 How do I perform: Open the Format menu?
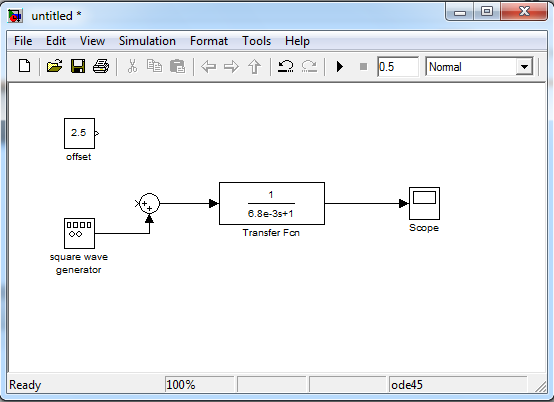click(x=209, y=41)
